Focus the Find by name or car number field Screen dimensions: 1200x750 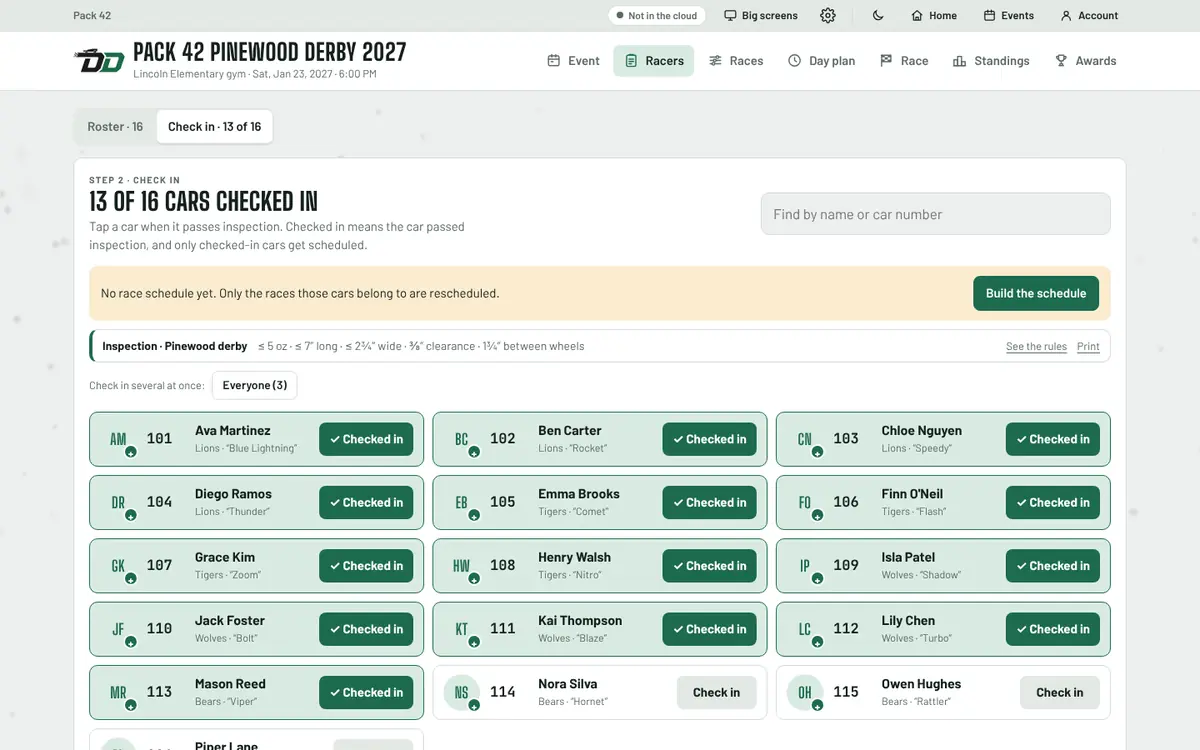click(x=936, y=214)
